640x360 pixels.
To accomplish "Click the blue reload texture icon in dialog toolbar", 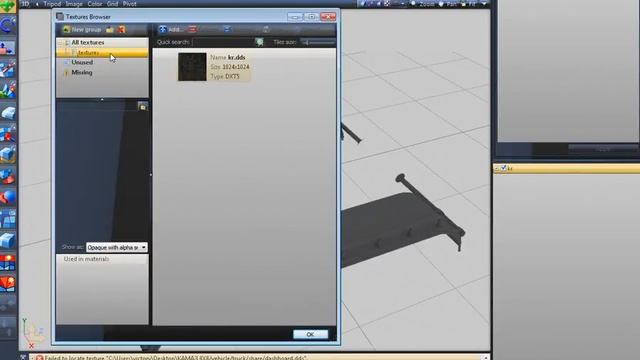I will pos(227,29).
